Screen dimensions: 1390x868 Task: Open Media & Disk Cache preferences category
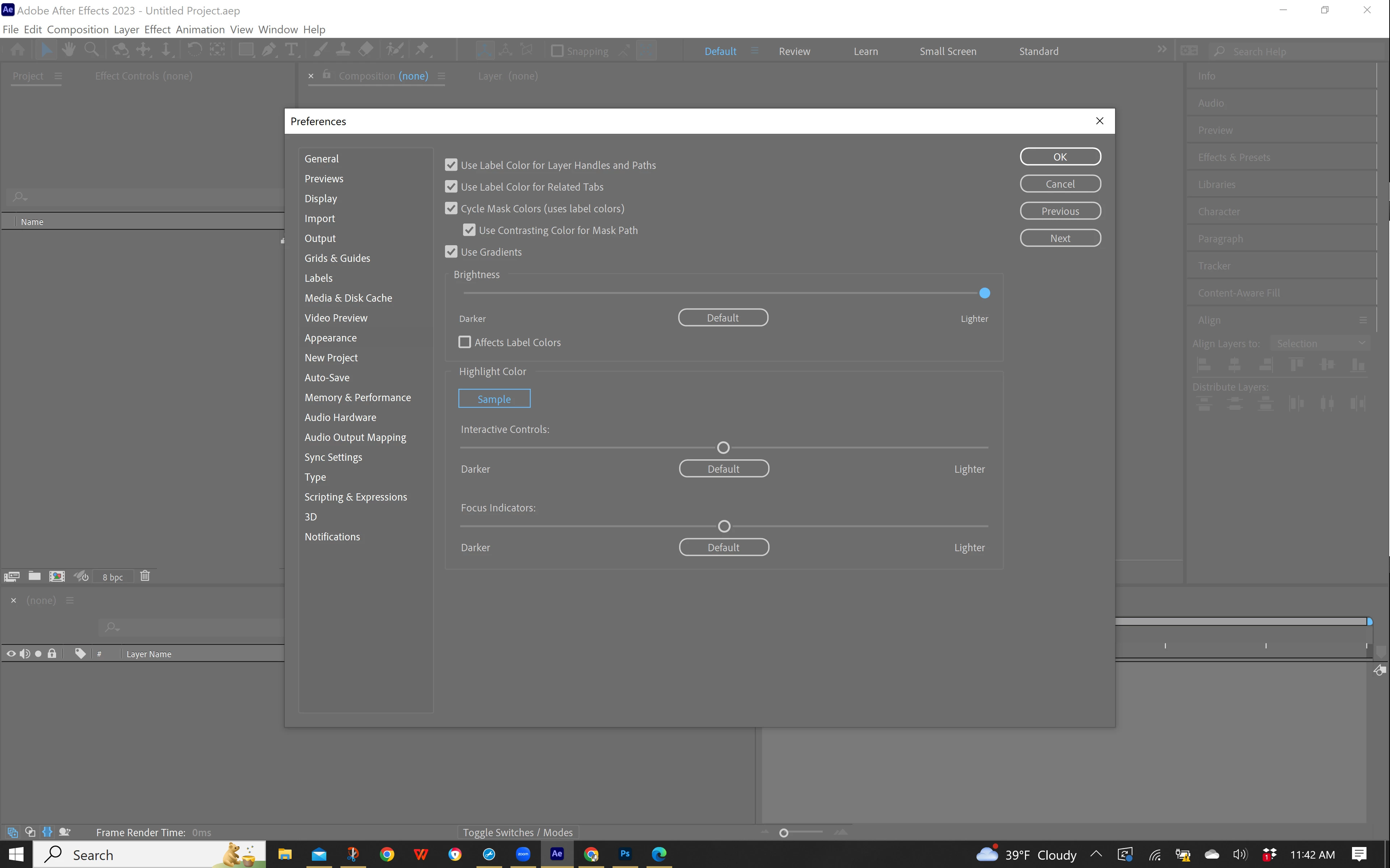[x=348, y=298]
